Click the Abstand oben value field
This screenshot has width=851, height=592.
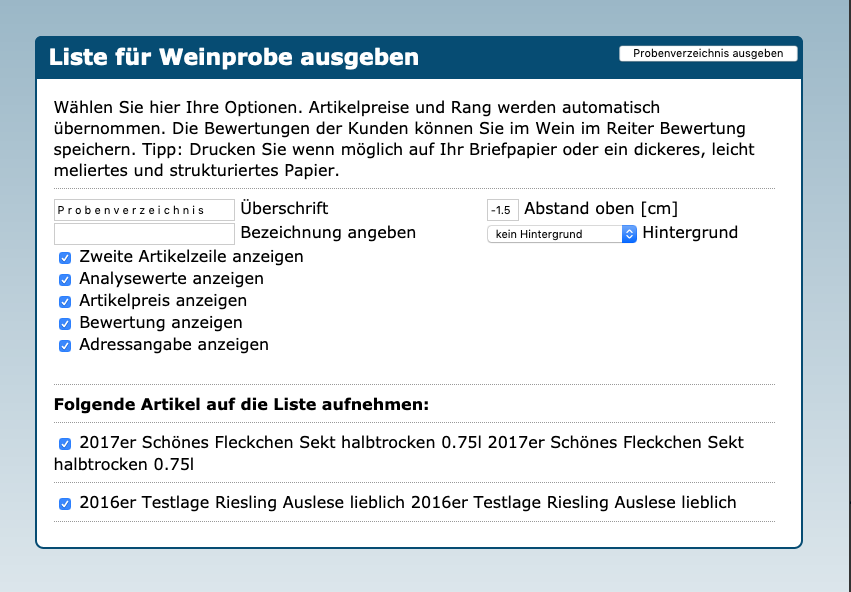[502, 210]
